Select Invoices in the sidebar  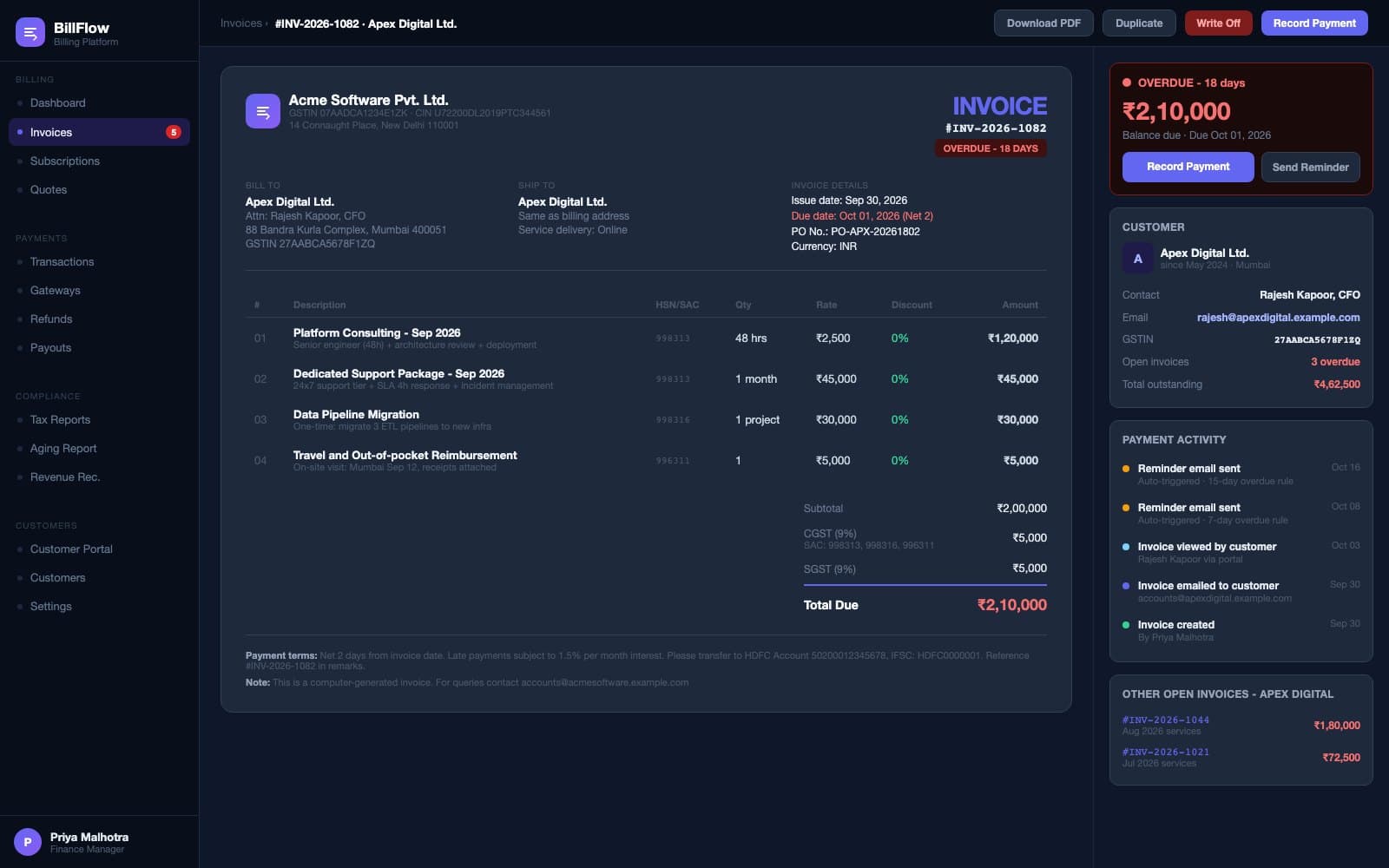99,132
